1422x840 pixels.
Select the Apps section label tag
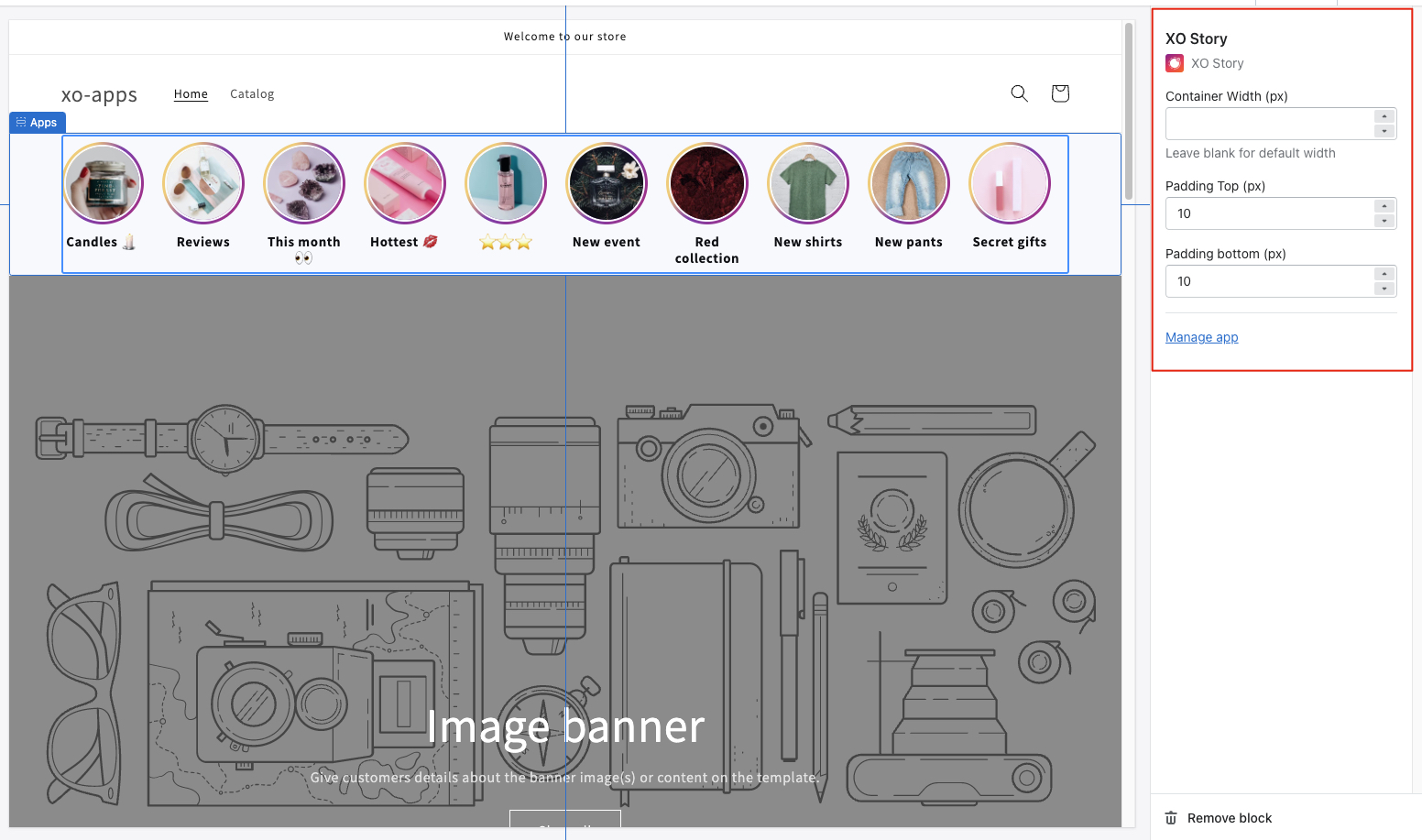(38, 123)
